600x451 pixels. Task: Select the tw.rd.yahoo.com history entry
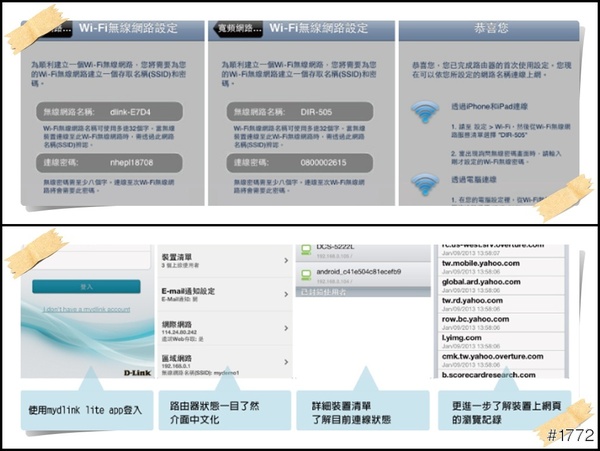coord(501,304)
